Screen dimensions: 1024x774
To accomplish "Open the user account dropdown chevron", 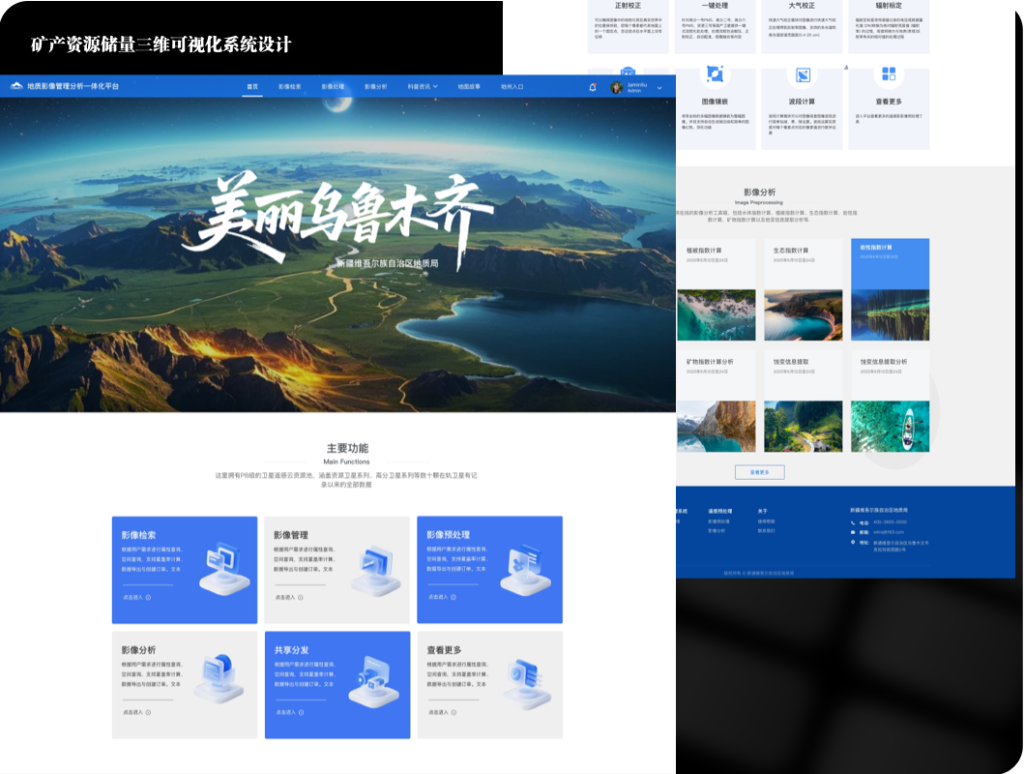I will click(x=659, y=88).
